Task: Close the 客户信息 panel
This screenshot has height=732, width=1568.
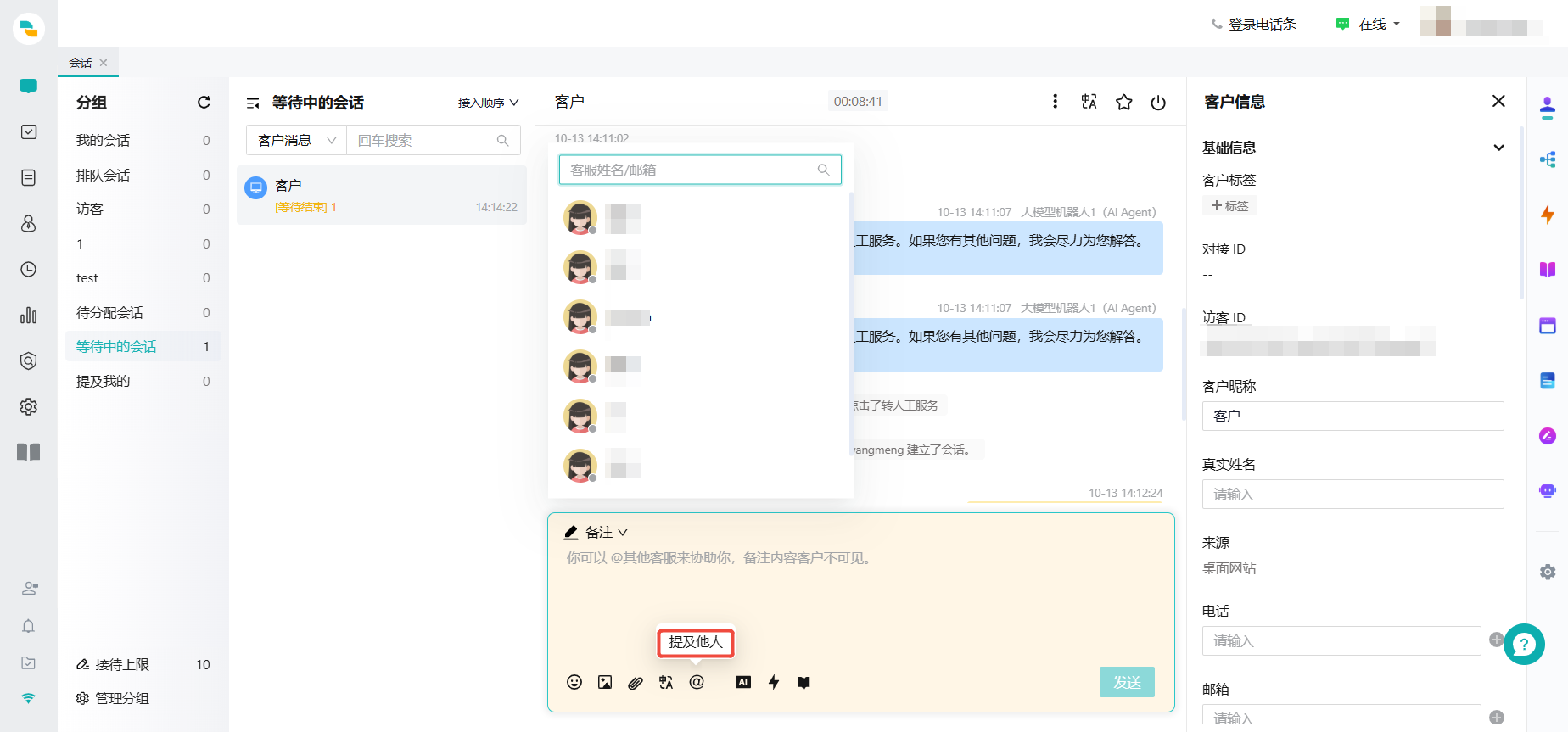Action: 1498,101
